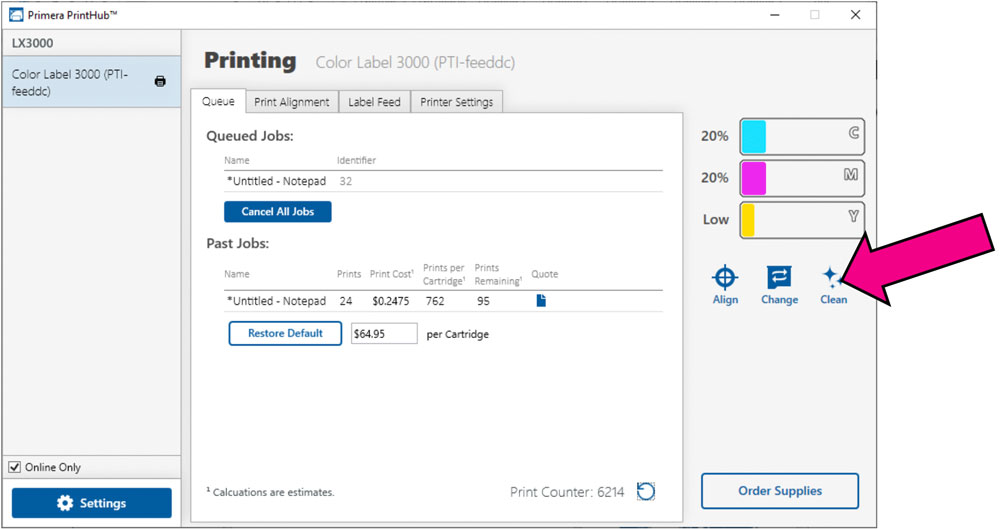
Task: Click the Print Counter: 6214 text
Action: [x=566, y=492]
